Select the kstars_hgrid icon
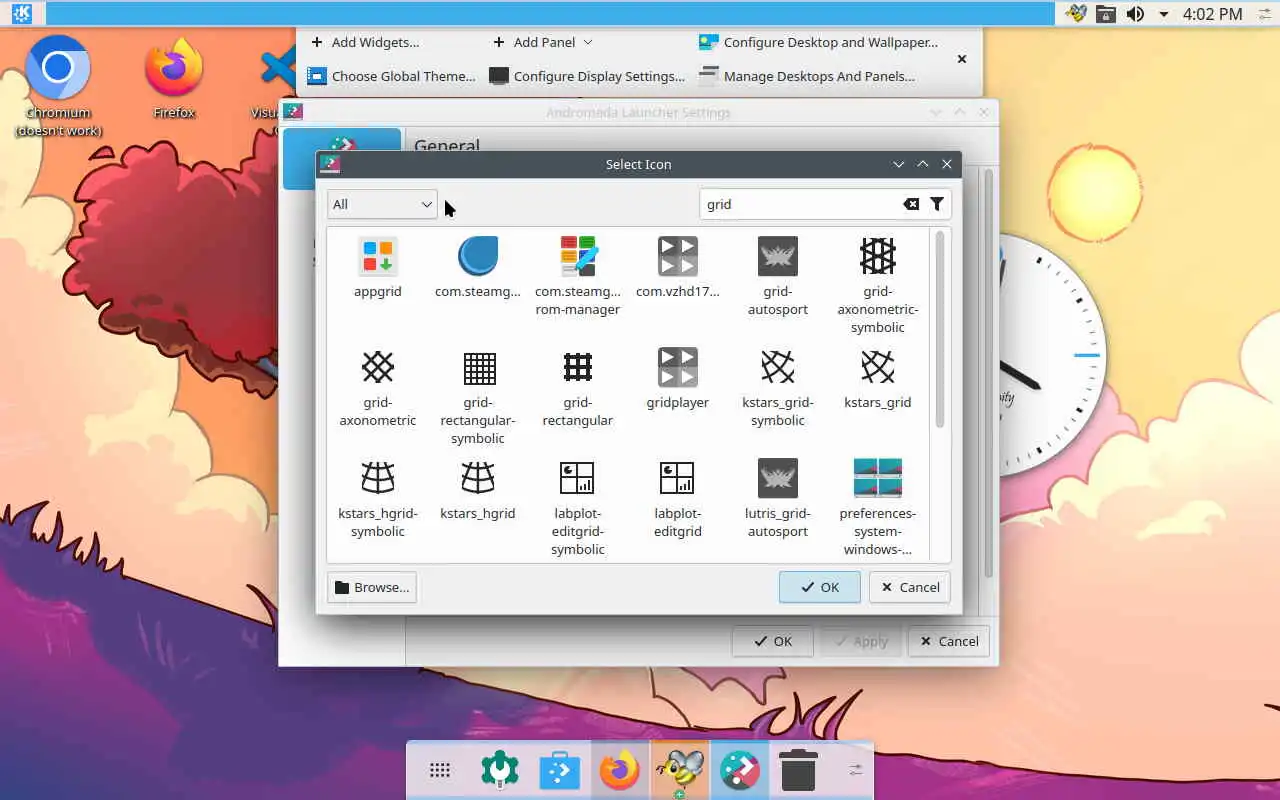The image size is (1280, 800). tap(478, 479)
